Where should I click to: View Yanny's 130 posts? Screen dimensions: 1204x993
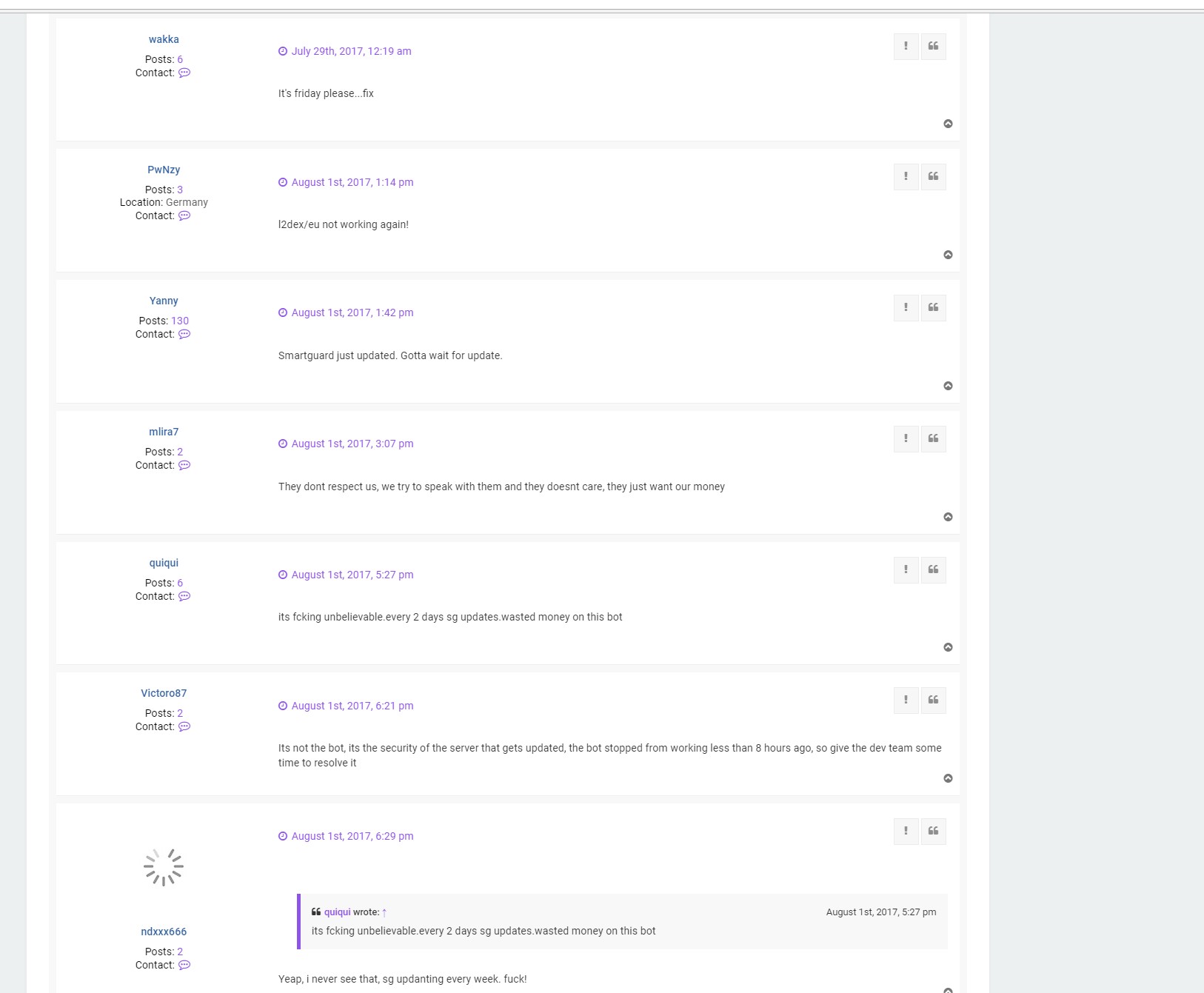(x=180, y=321)
